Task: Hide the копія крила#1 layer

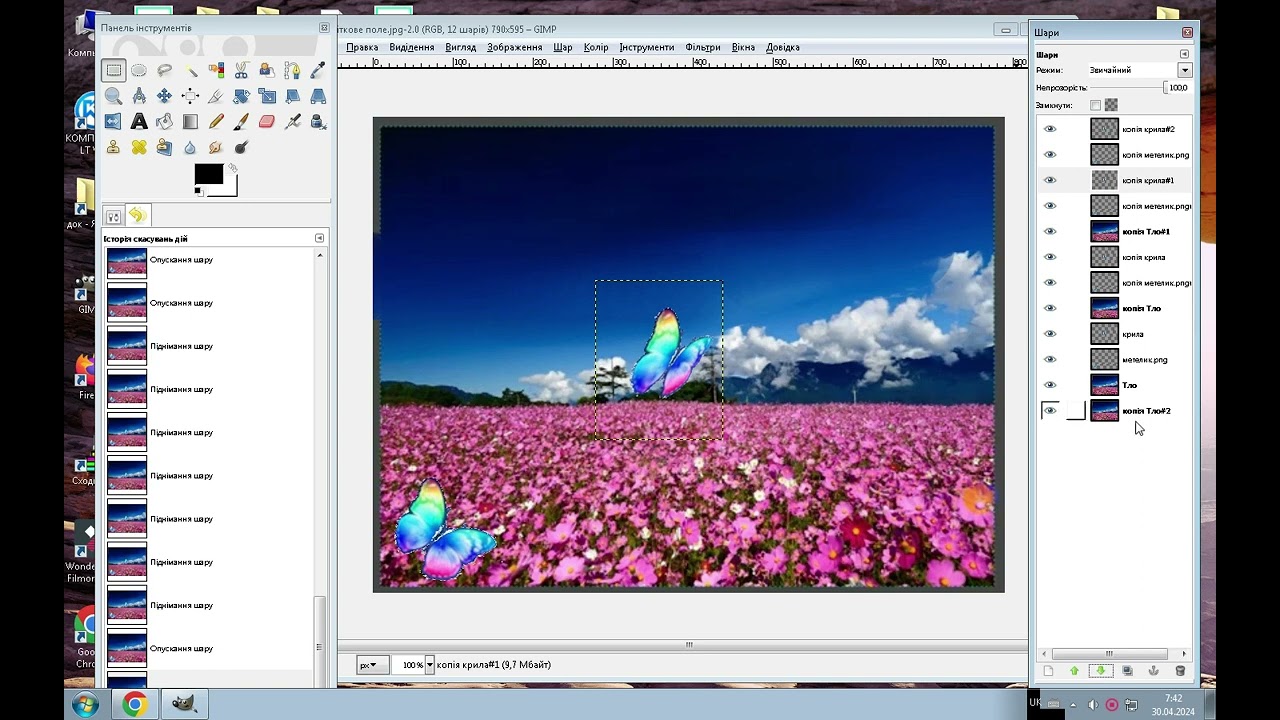Action: tap(1050, 180)
